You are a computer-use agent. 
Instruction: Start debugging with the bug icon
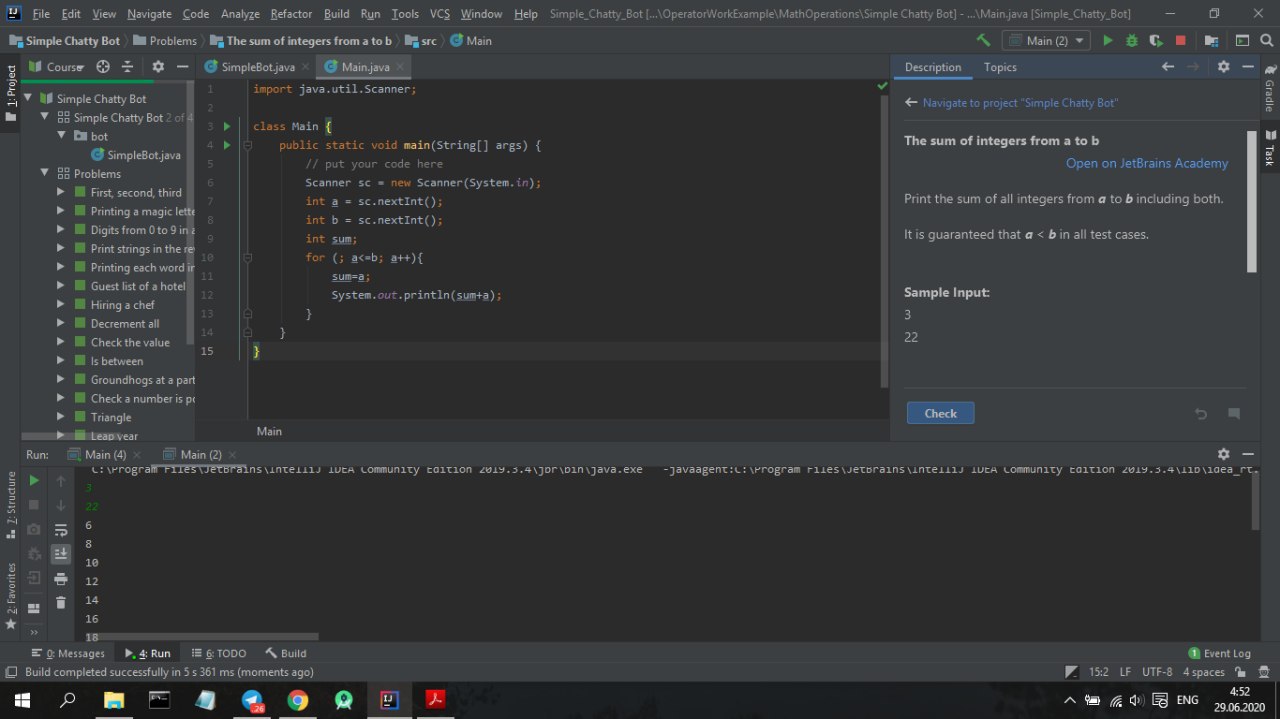[x=1132, y=41]
